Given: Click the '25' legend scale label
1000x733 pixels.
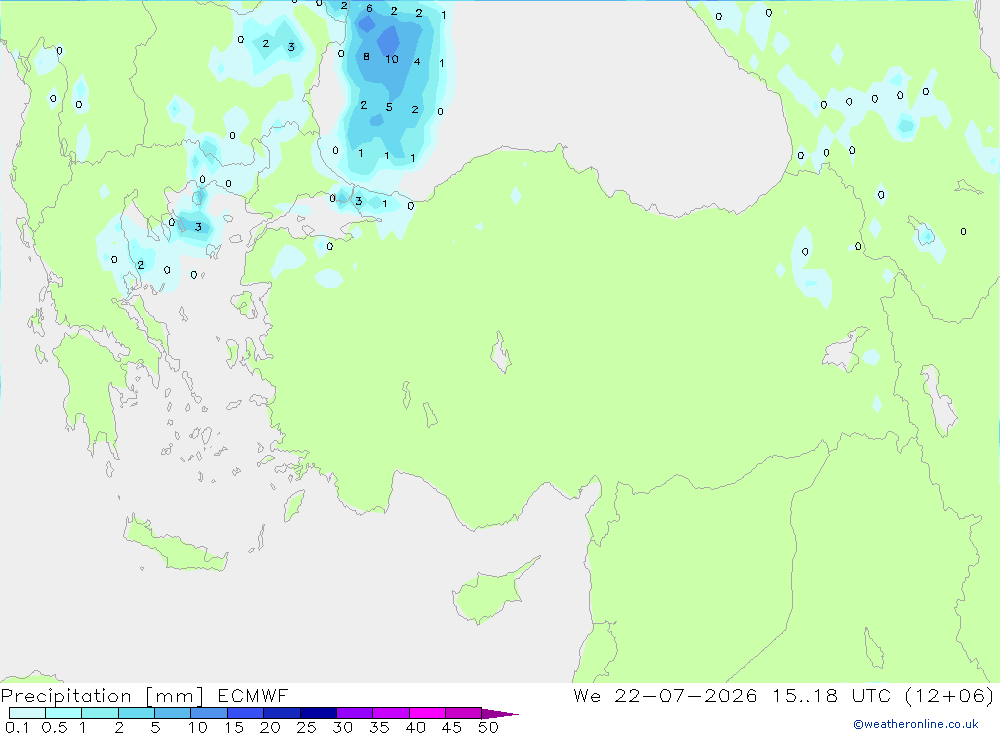Looking at the screenshot, I should pyautogui.click(x=306, y=727).
